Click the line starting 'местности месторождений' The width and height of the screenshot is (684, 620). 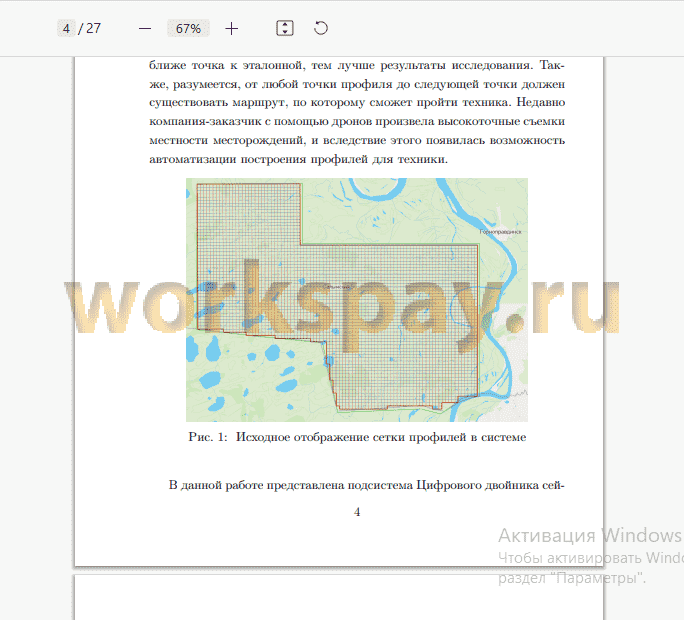[357, 140]
